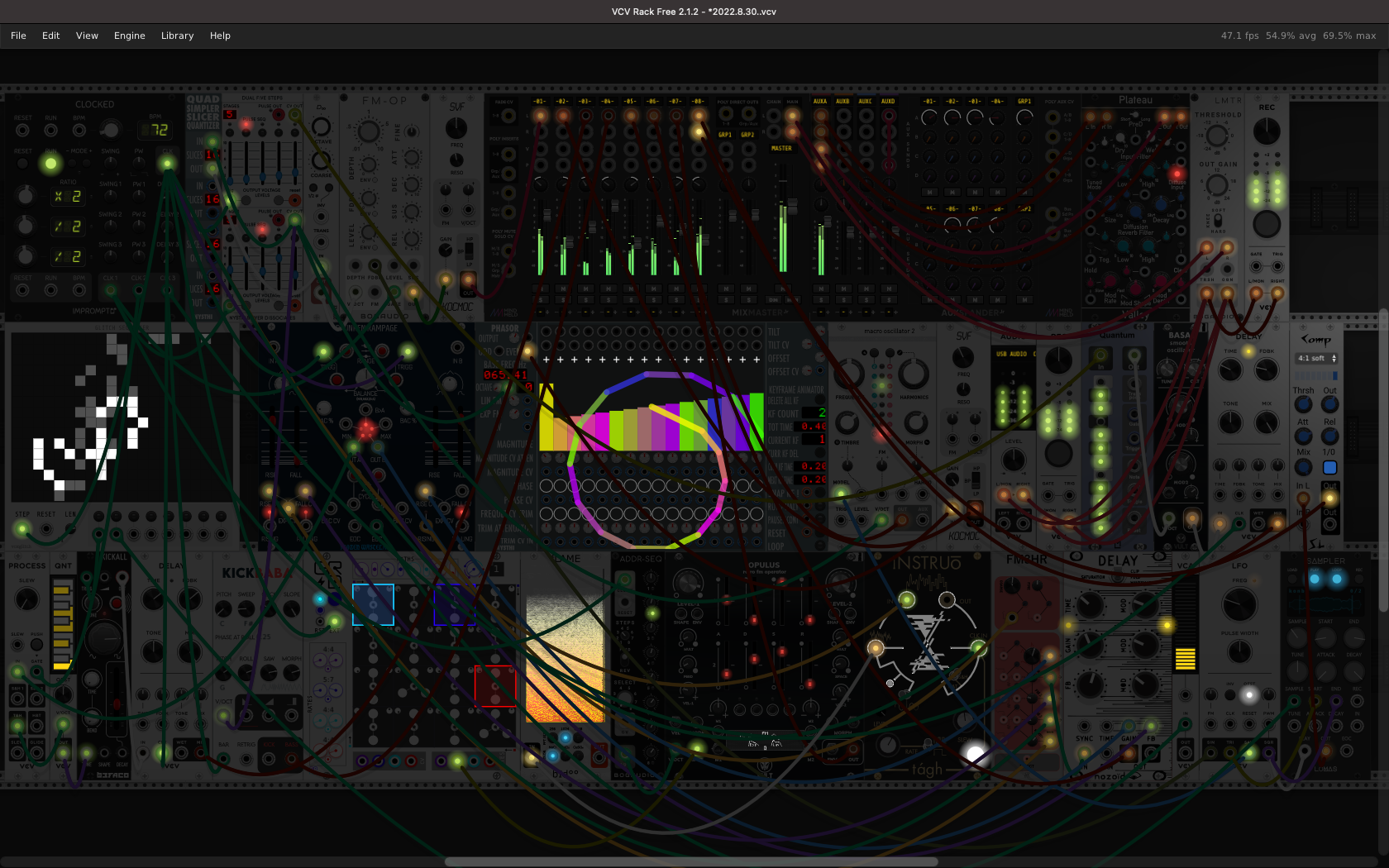Click the large ratio knob on FM-OP
1389x868 pixels.
coord(368,131)
